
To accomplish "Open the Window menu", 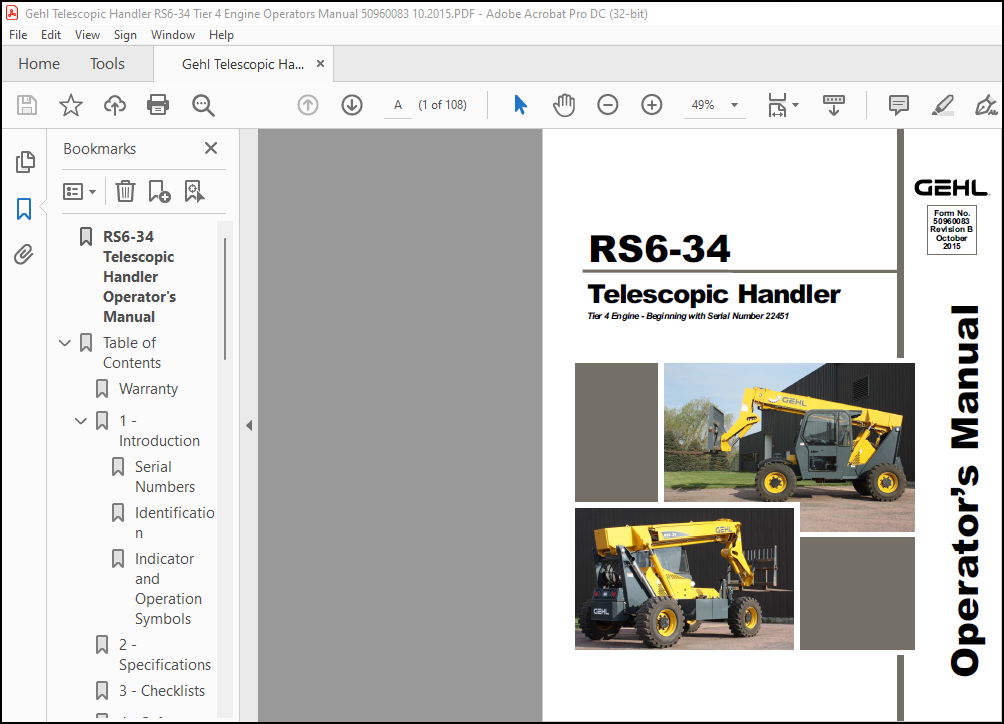I will tap(173, 35).
